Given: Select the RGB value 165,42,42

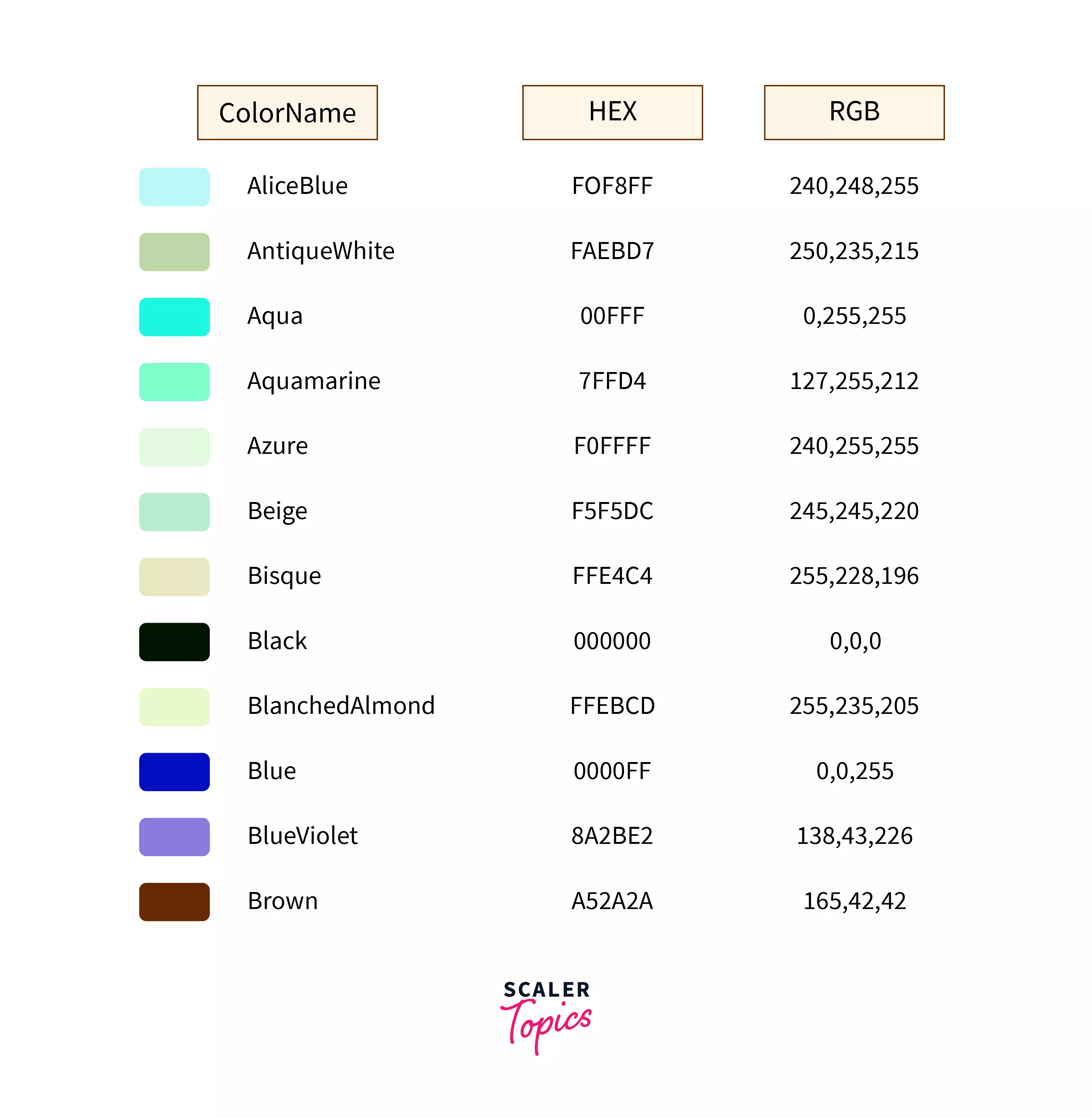Looking at the screenshot, I should (x=854, y=901).
